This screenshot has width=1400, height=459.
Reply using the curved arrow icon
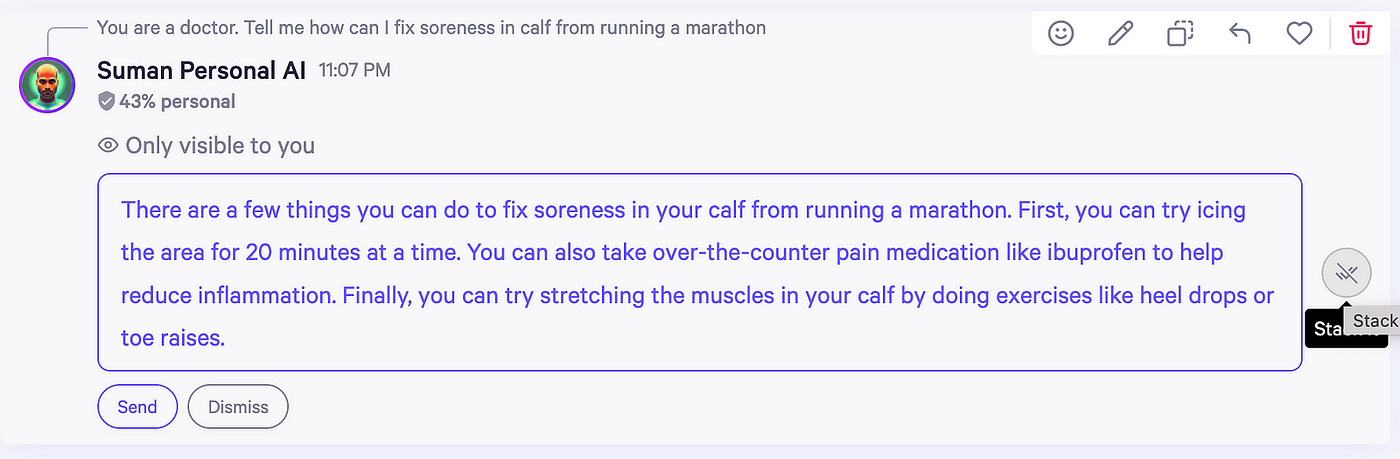tap(1239, 34)
